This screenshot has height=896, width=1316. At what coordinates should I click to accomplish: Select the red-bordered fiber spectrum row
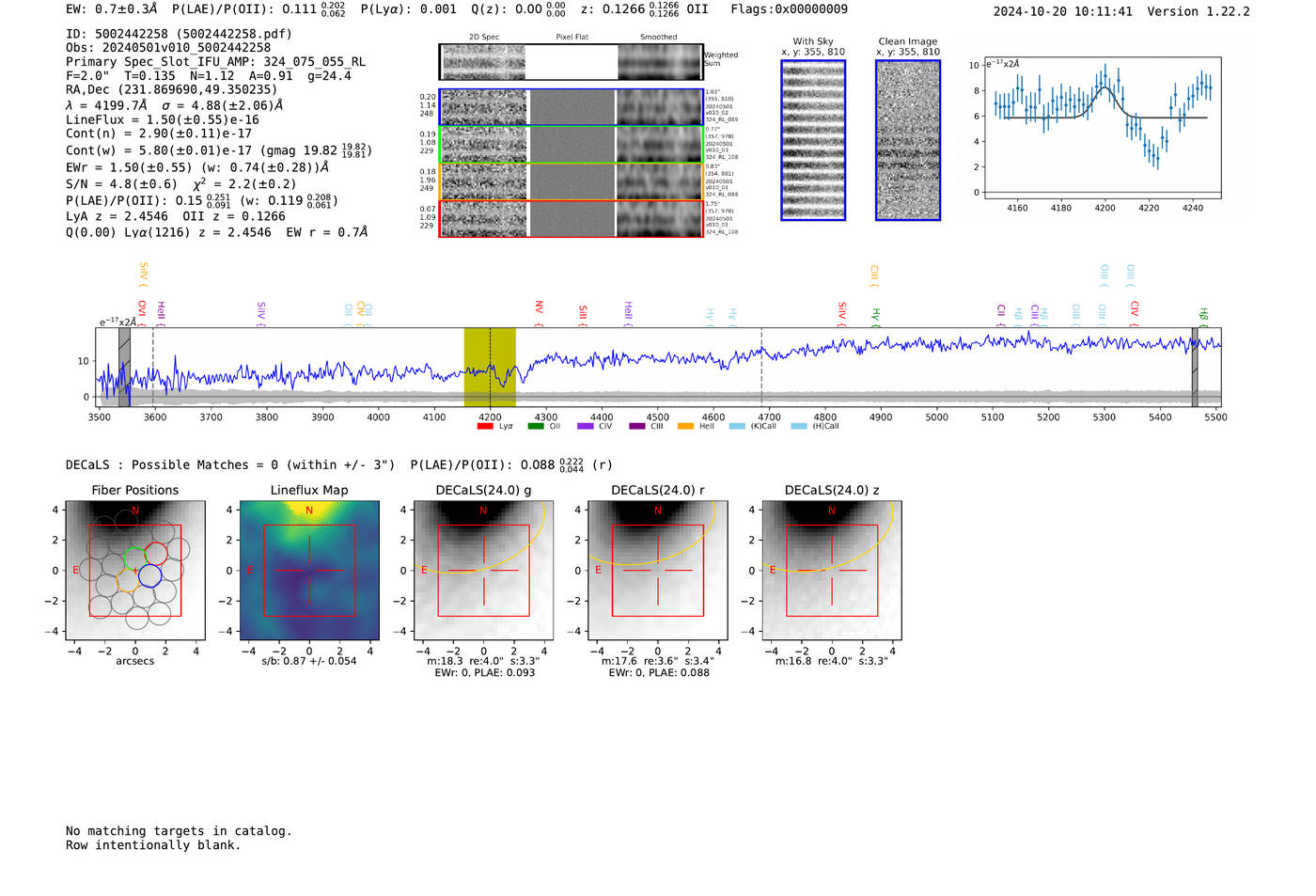571,218
